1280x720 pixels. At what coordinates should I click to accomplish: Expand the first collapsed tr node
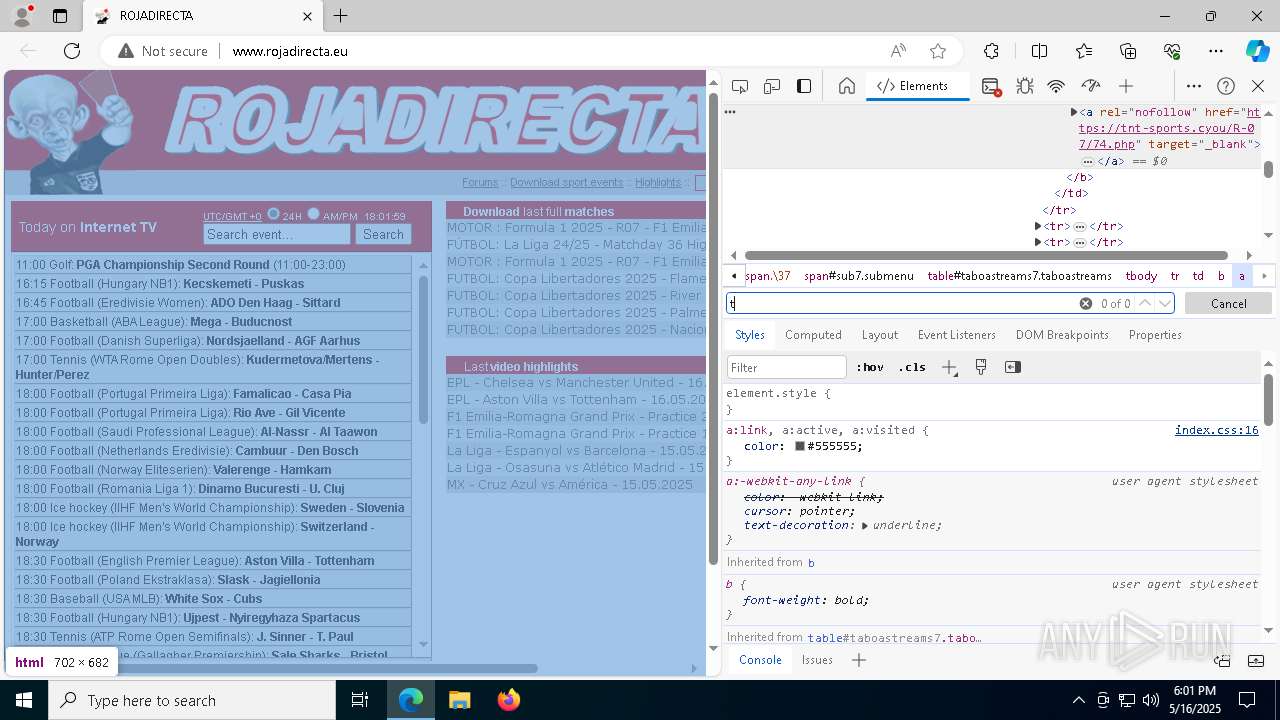point(1038,226)
